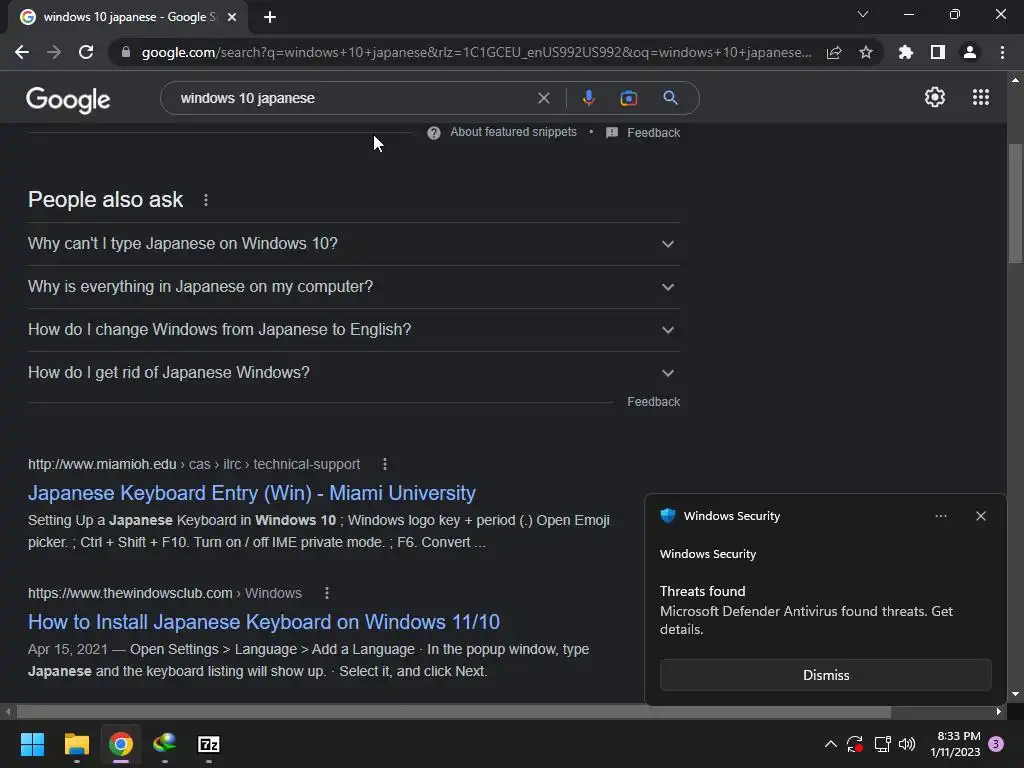The height and width of the screenshot is (768, 1024).
Task: Expand 'How do I get rid of Japanese Windows?'
Action: point(353,373)
